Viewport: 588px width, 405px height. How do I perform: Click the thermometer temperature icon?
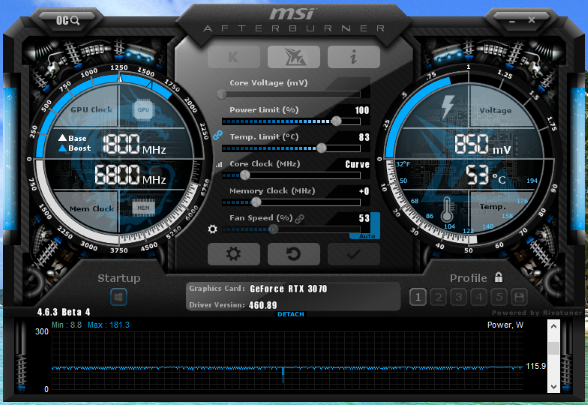coord(447,211)
